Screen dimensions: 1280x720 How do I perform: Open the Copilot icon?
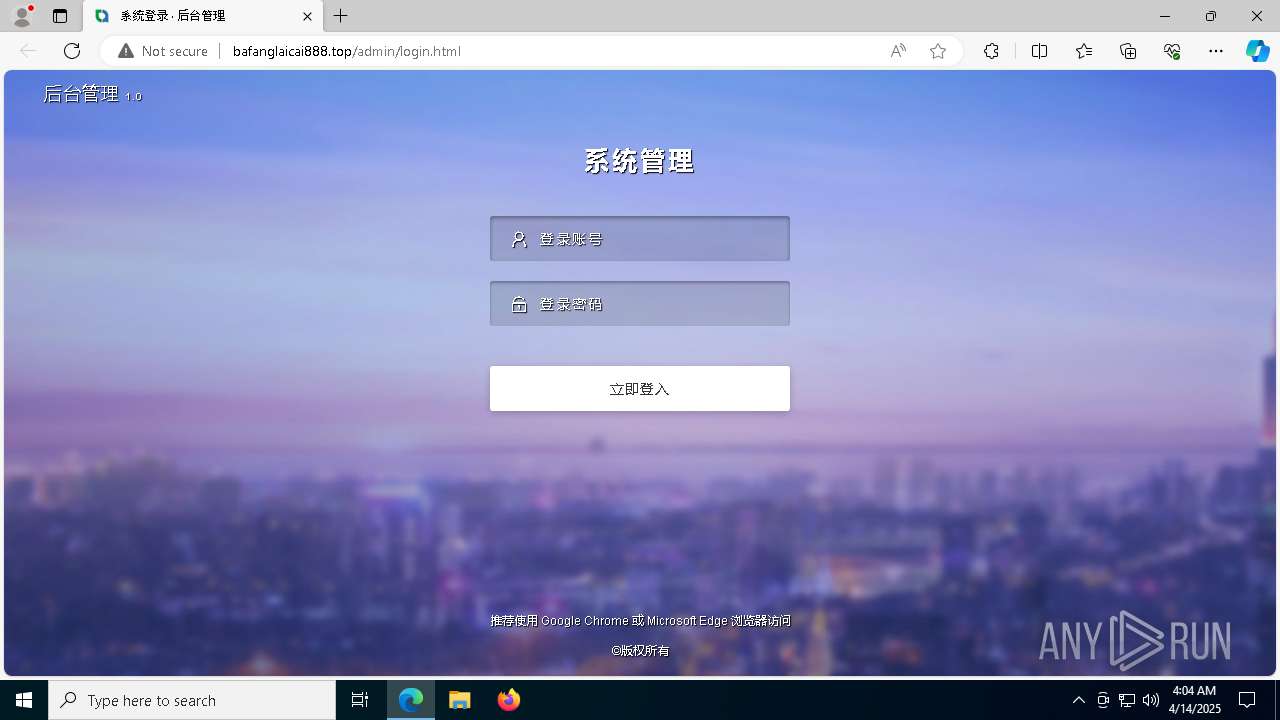point(1257,51)
